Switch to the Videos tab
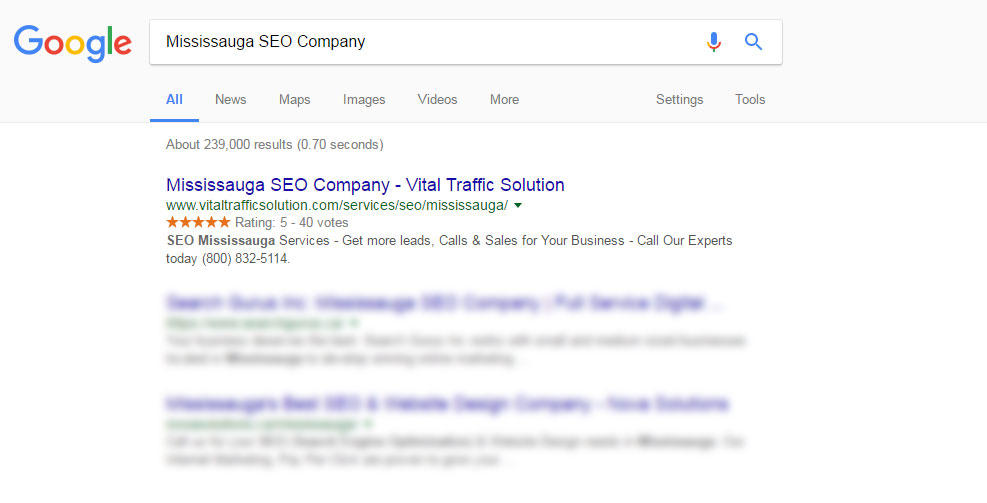Screen dimensions: 987x503 (x=437, y=99)
